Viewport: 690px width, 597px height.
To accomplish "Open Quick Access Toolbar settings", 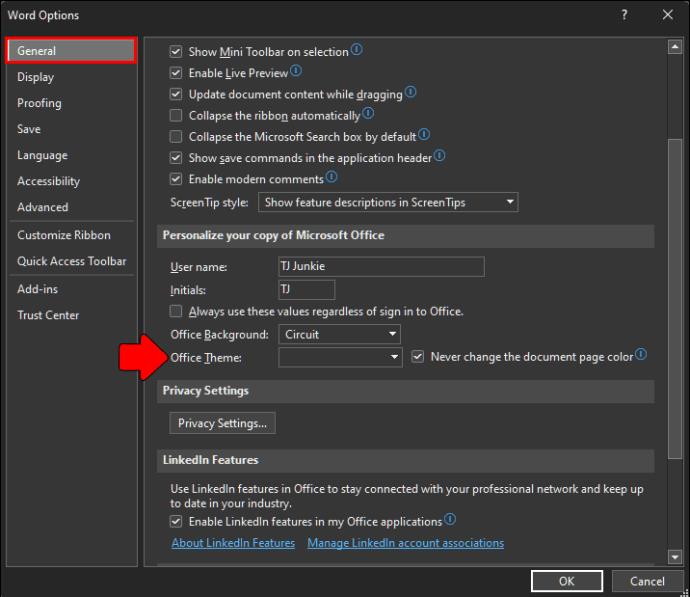I will pyautogui.click(x=71, y=261).
